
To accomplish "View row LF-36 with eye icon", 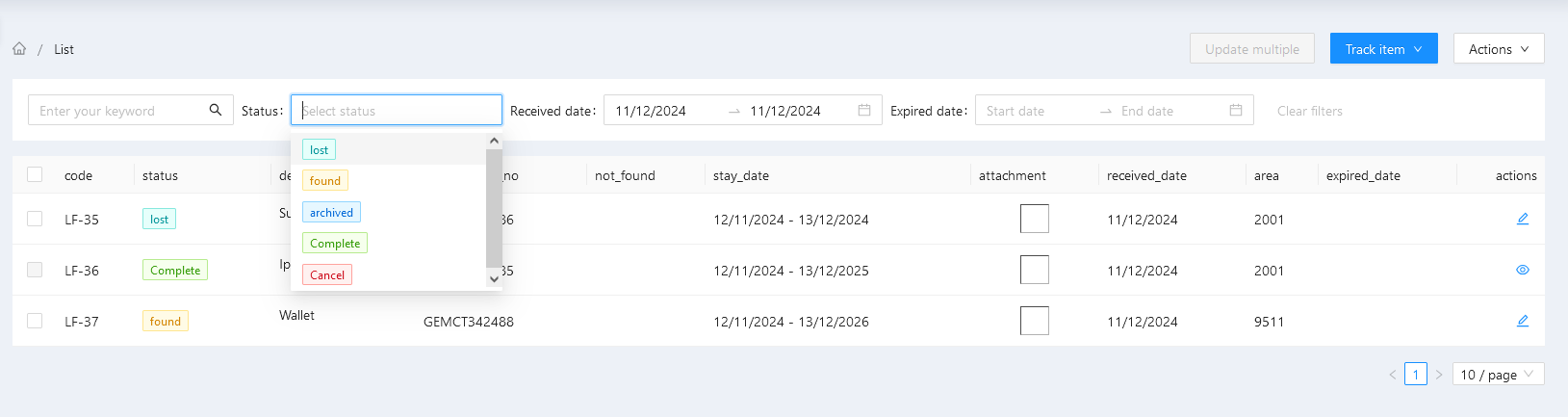I will tap(1523, 270).
